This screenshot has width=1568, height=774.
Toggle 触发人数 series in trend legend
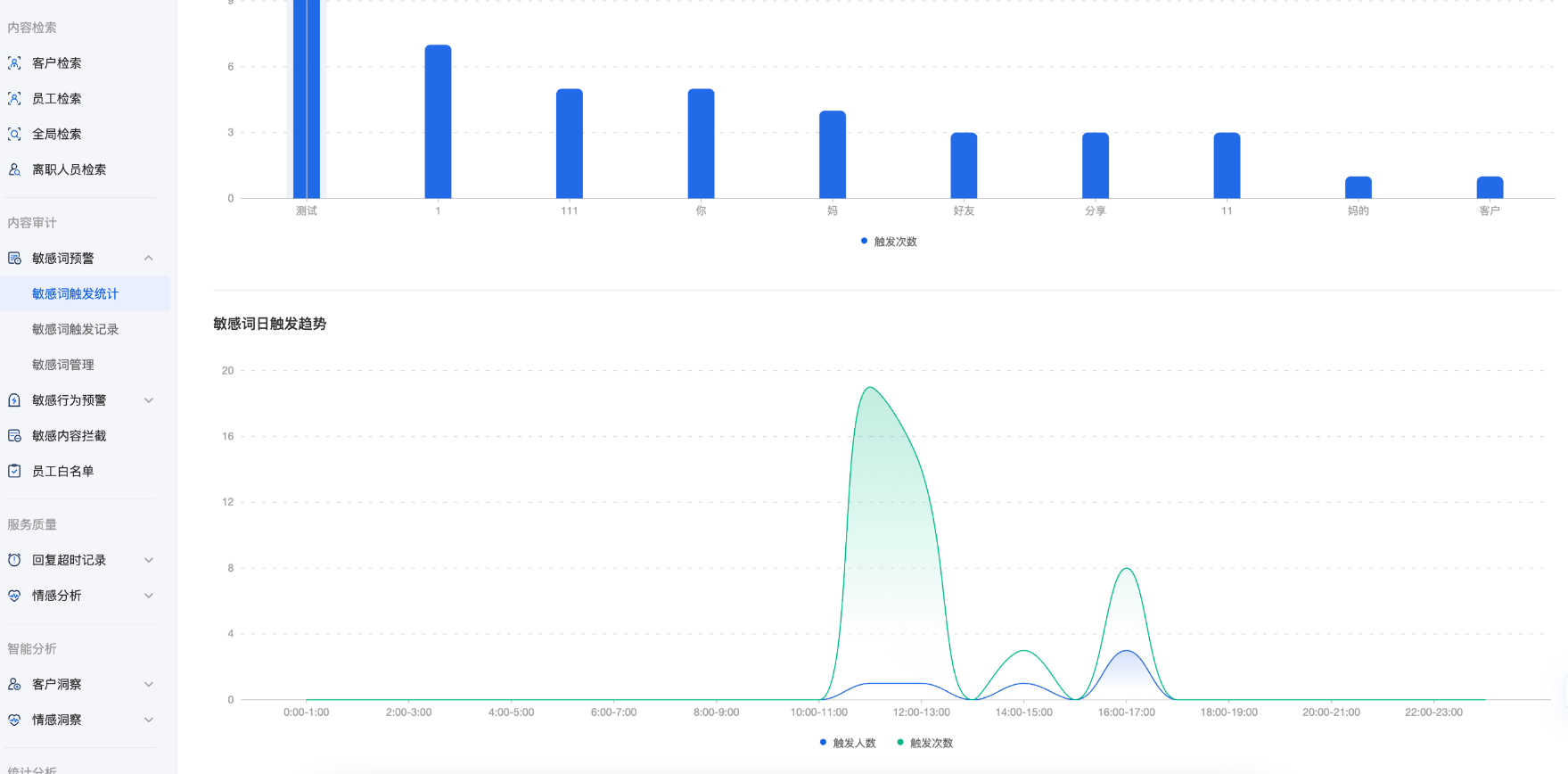[x=848, y=743]
